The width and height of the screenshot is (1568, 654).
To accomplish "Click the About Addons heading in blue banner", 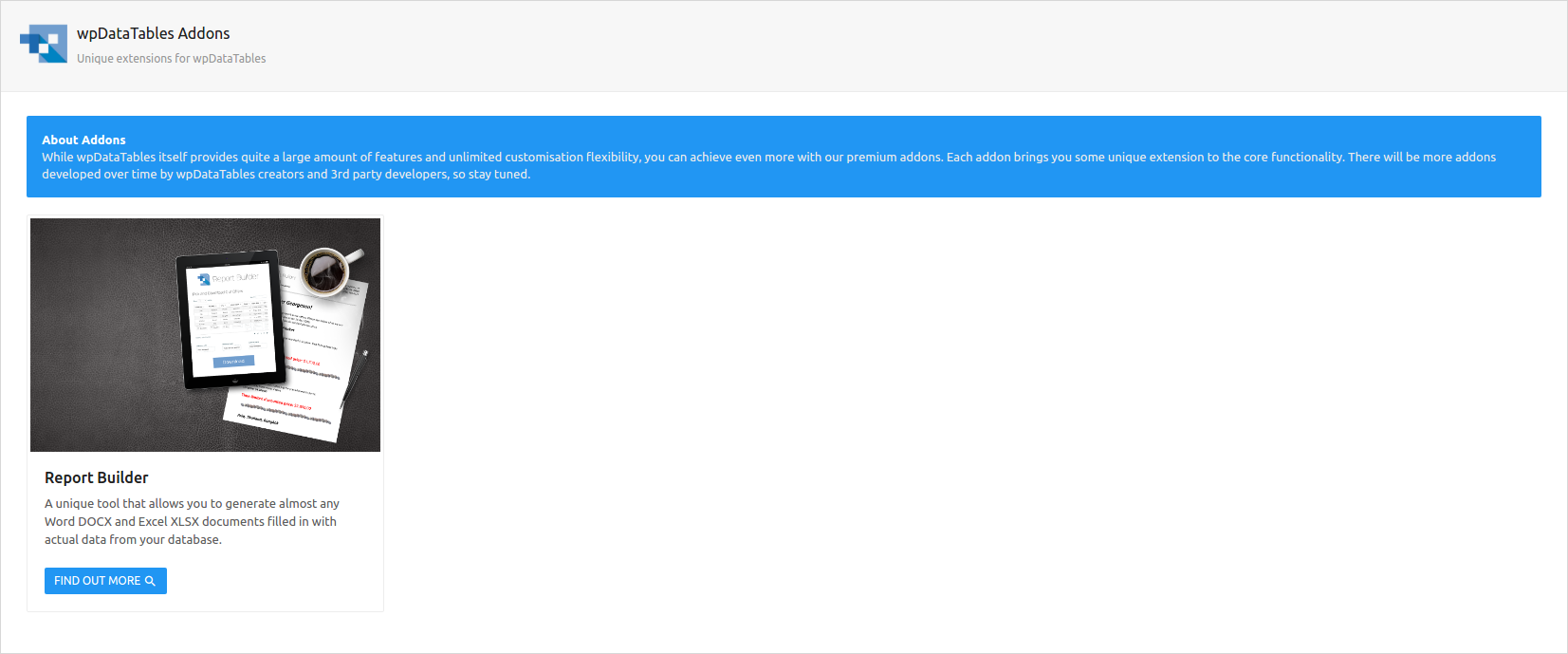I will [x=83, y=140].
